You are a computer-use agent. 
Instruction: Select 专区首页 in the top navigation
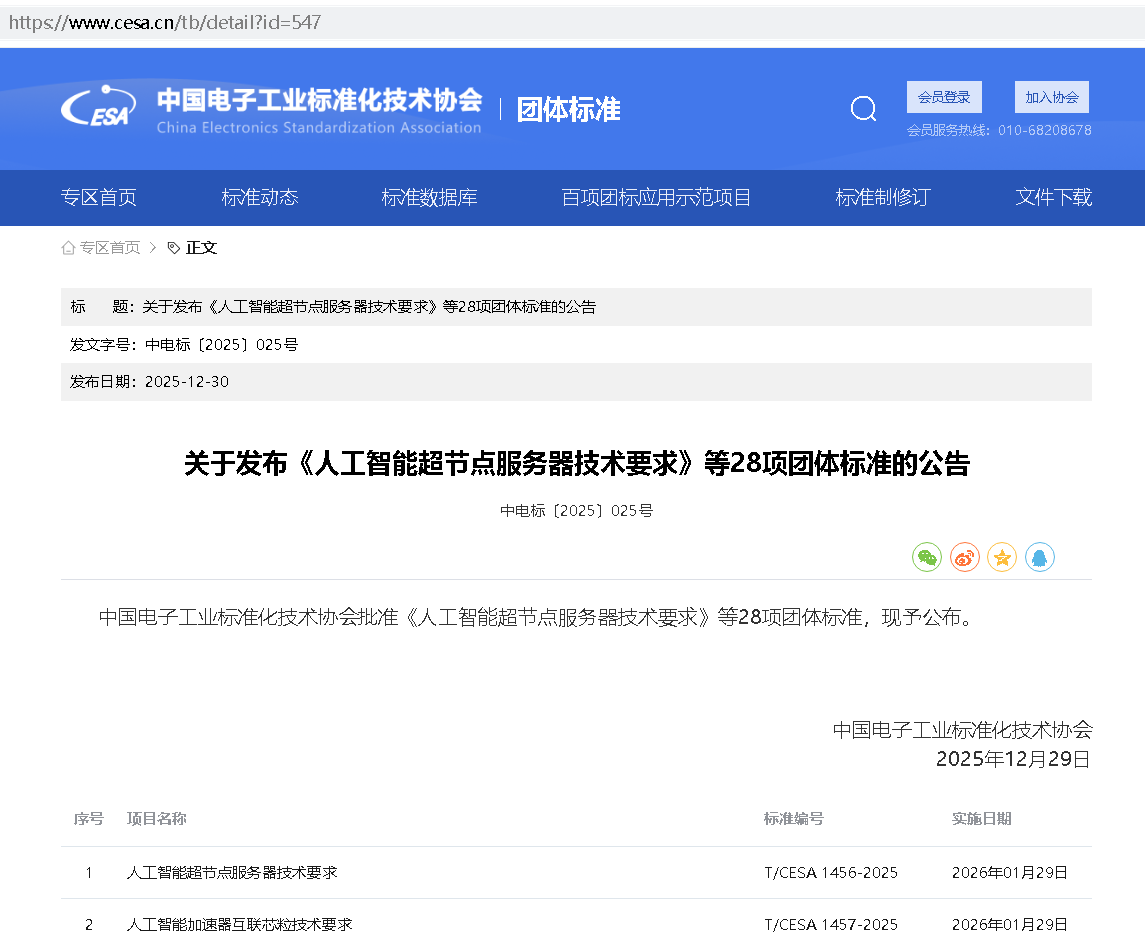click(99, 197)
